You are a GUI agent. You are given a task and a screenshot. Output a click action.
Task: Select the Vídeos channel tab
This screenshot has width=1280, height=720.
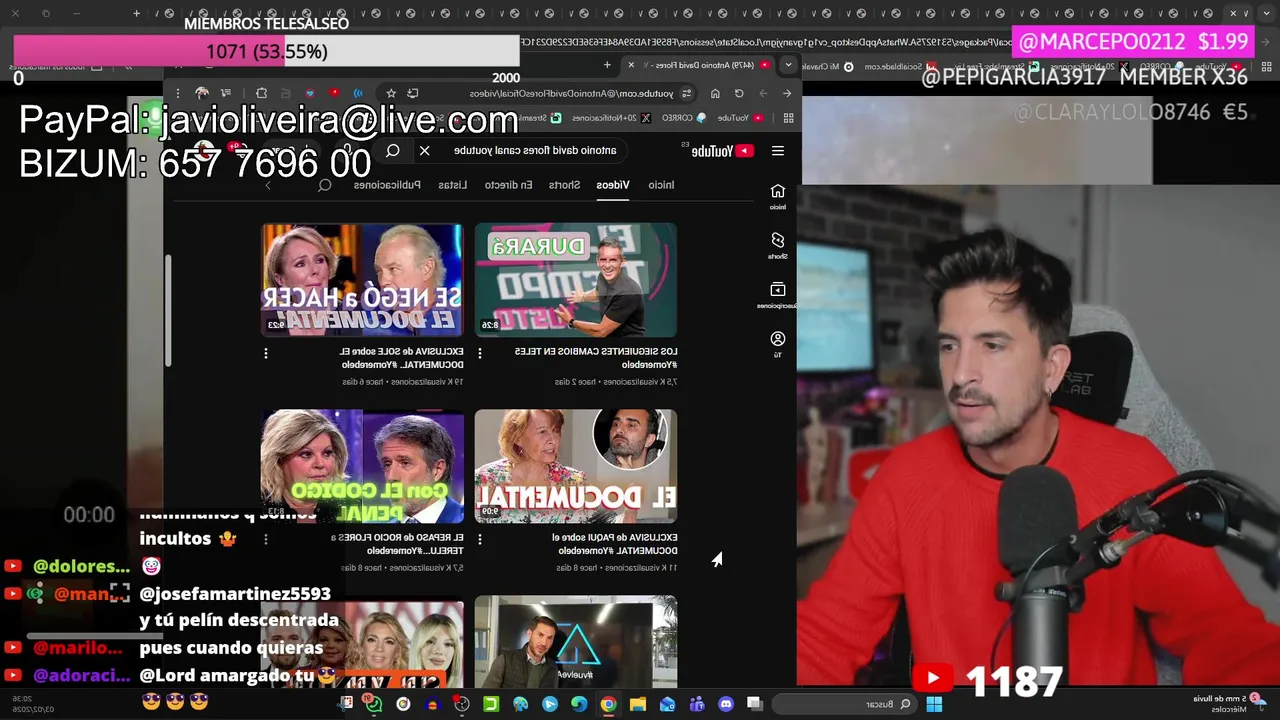tap(613, 185)
